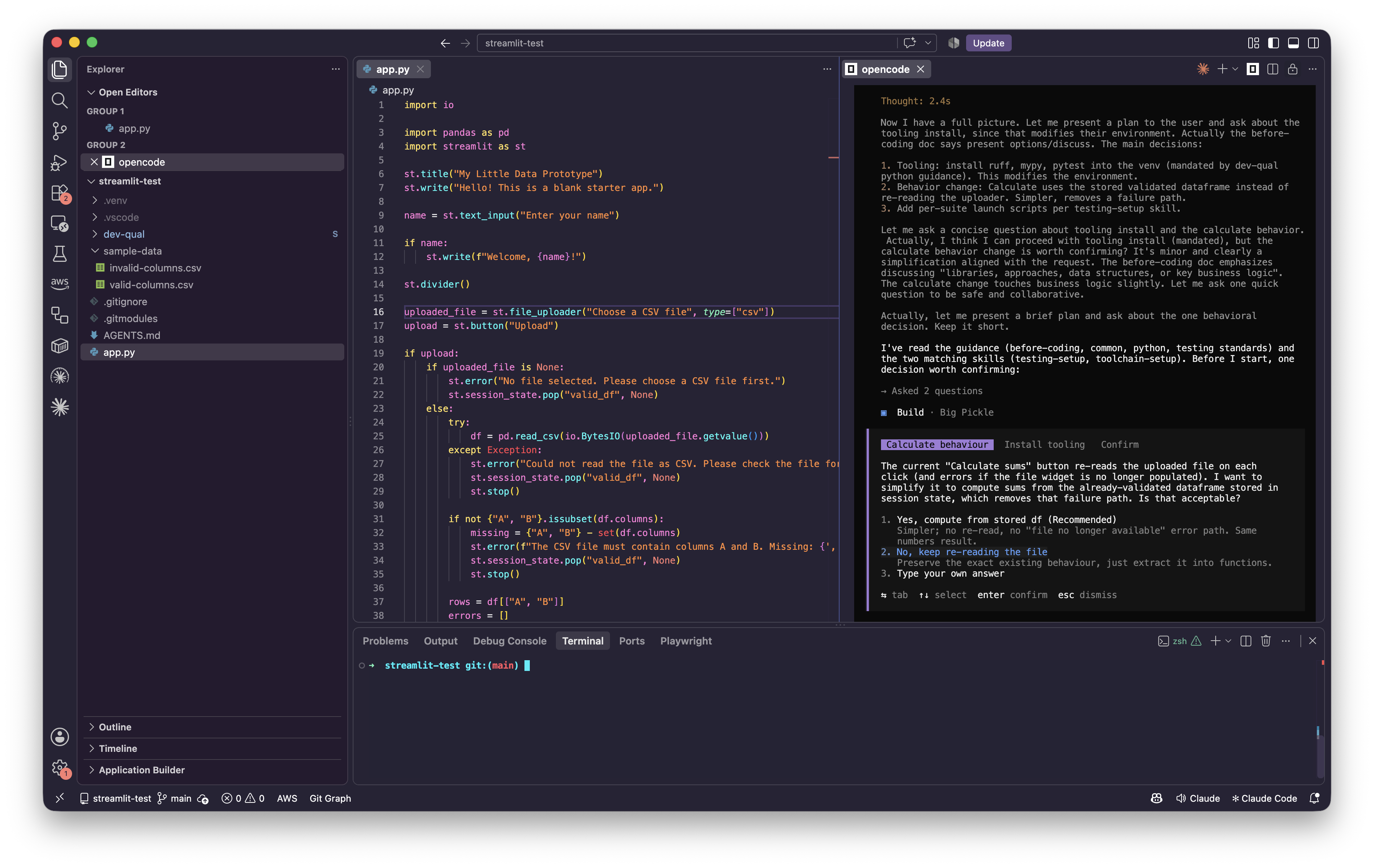The width and height of the screenshot is (1374, 868).
Task: Toggle the lock icon in opencode toolbar
Action: click(1292, 69)
